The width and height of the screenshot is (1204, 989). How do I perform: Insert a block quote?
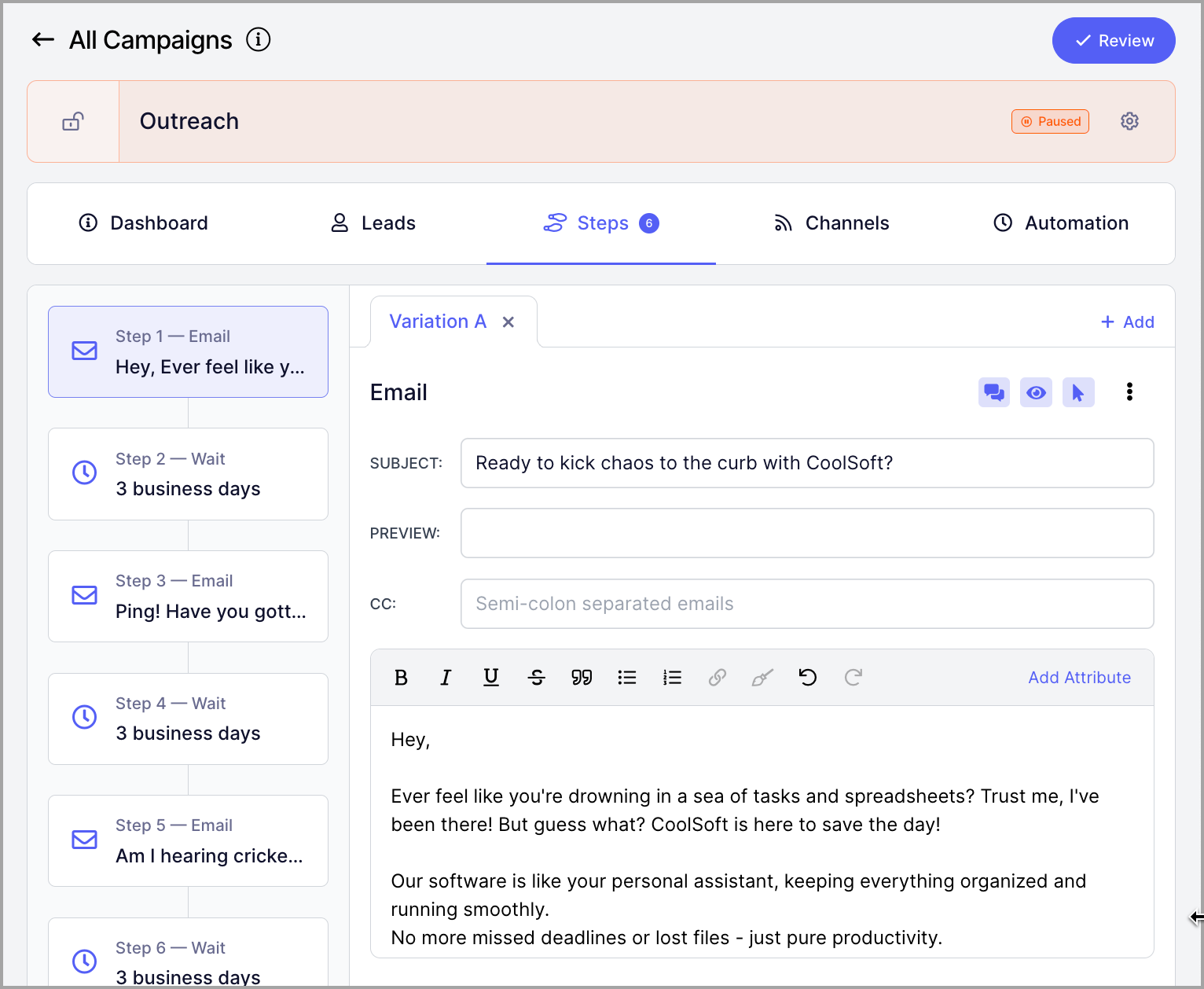point(582,678)
